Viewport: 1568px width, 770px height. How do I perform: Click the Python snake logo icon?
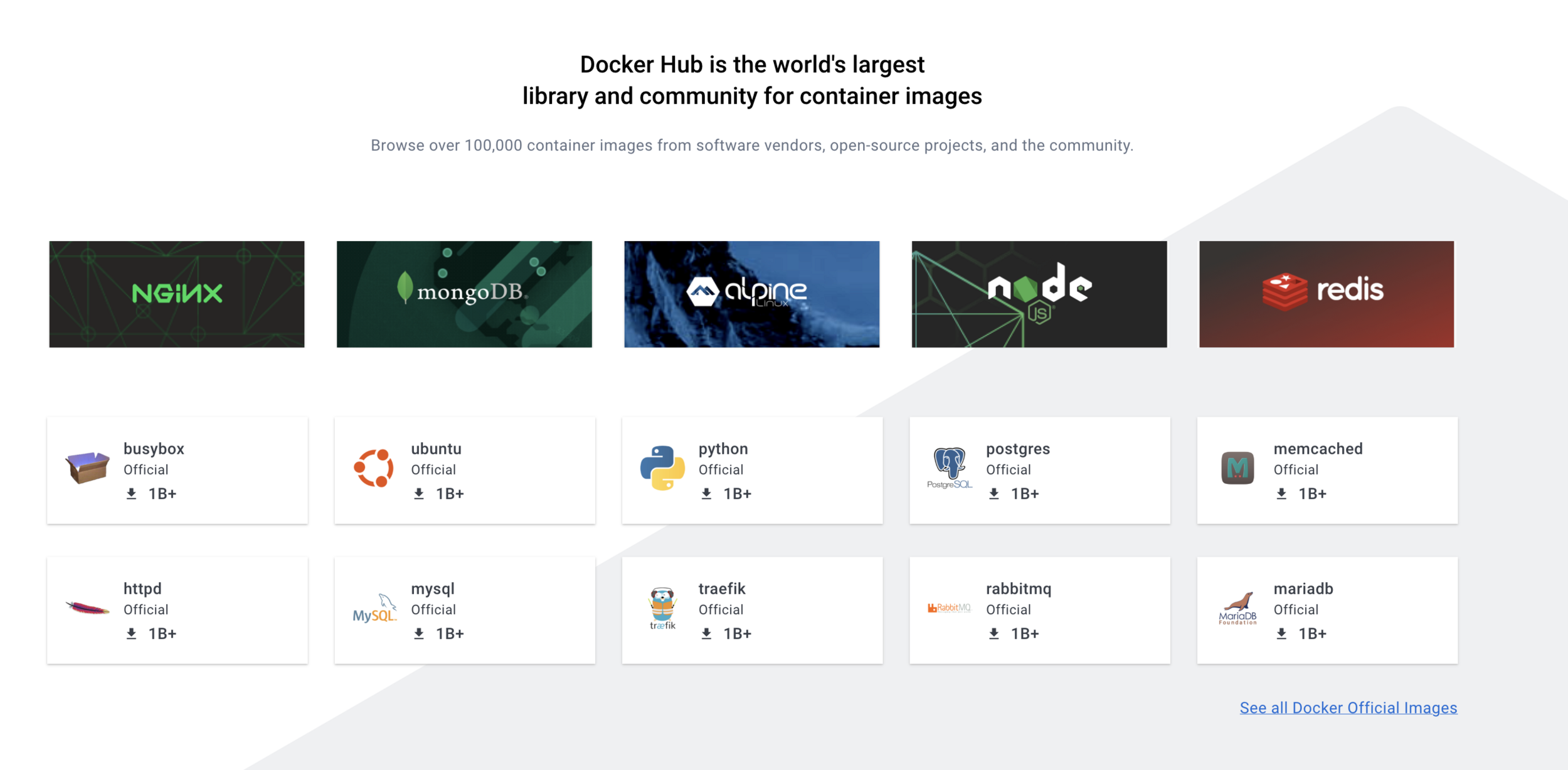662,468
